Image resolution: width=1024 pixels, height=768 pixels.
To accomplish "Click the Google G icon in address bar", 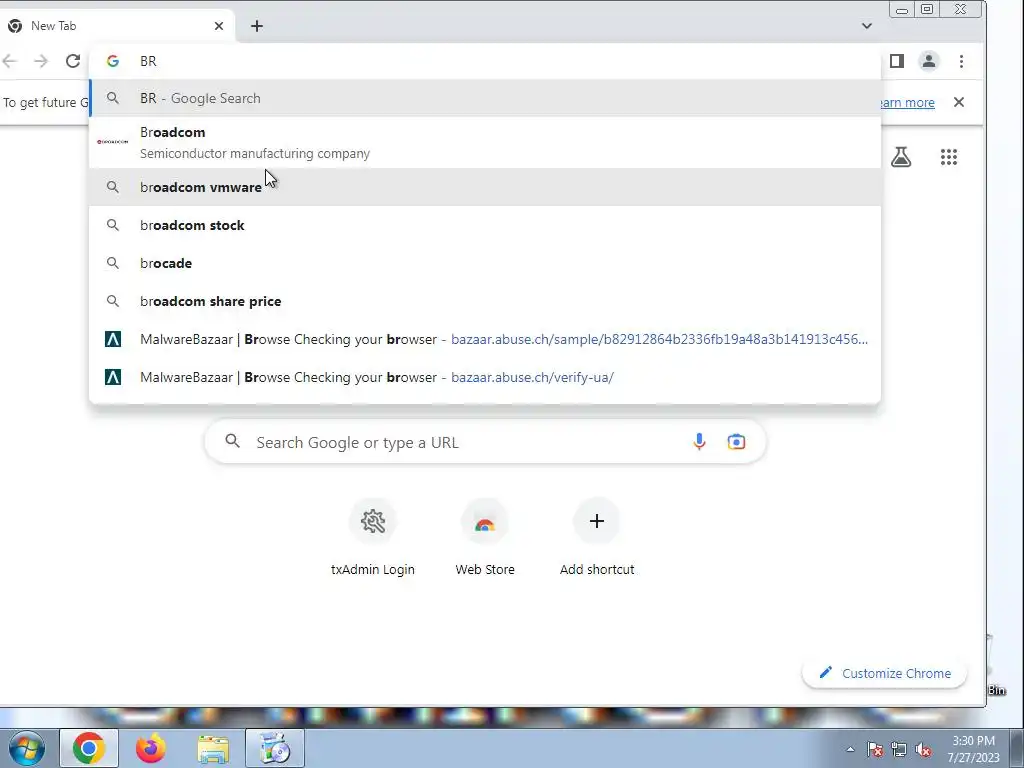I will (113, 61).
